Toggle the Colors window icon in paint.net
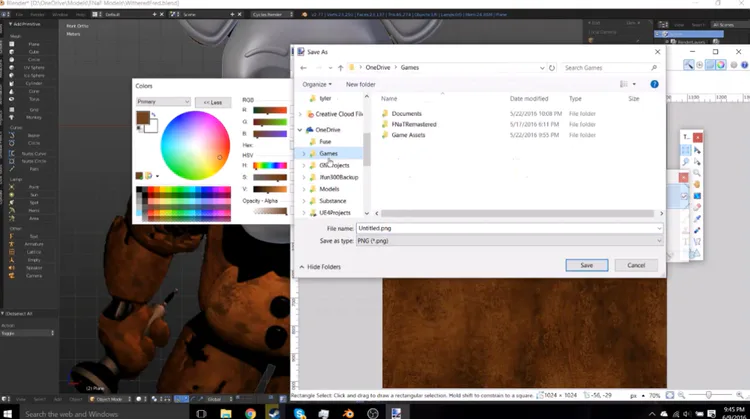 click(721, 65)
